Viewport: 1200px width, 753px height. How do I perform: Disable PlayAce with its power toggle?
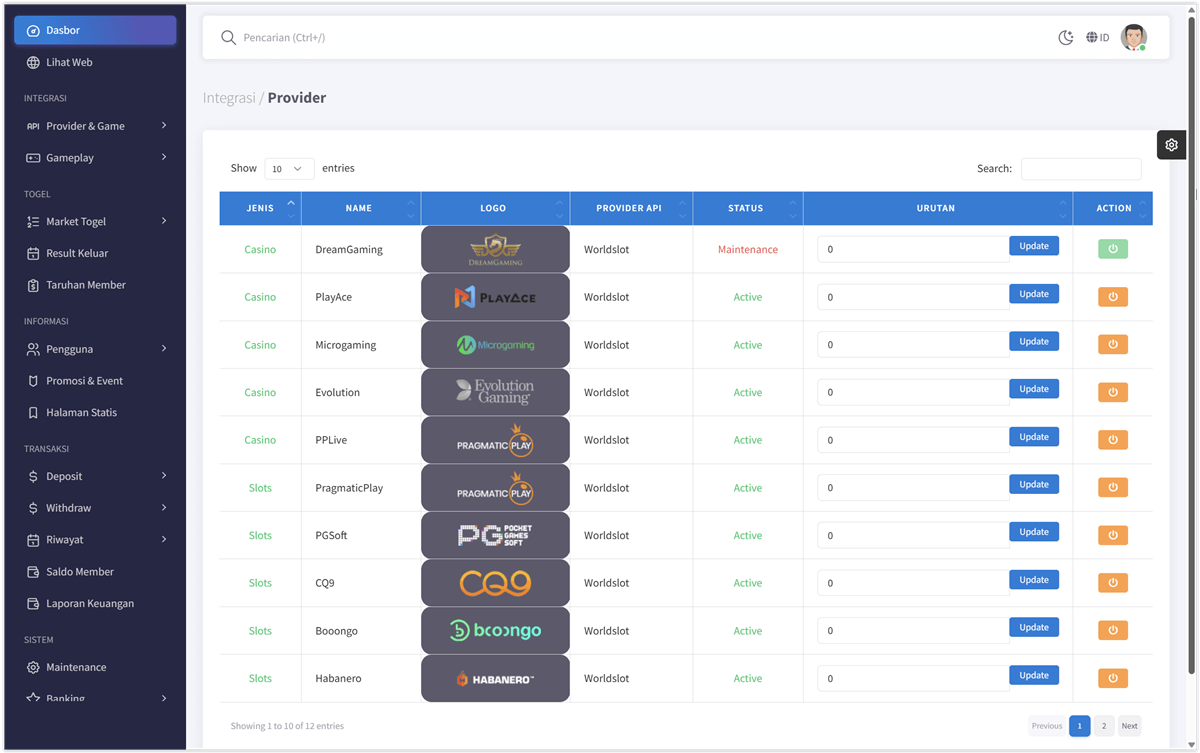point(1113,296)
